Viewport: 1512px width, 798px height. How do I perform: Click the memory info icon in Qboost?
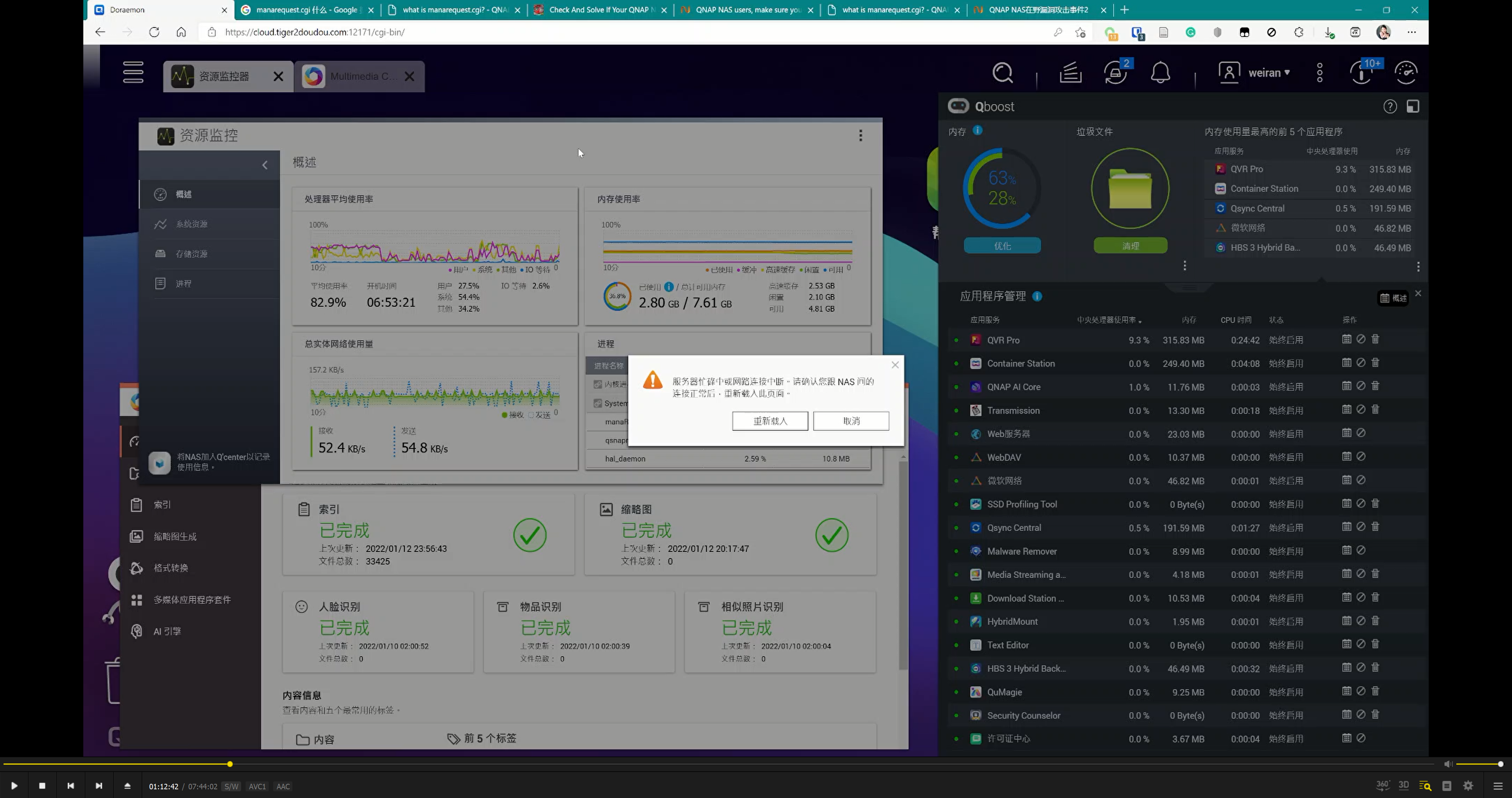click(x=978, y=131)
